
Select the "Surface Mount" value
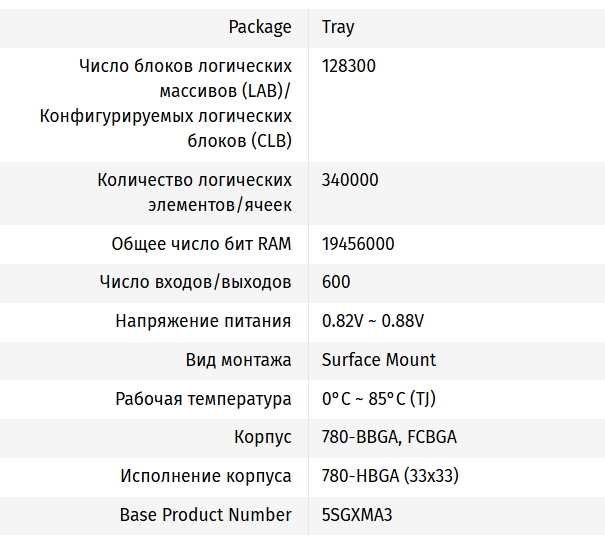tap(379, 359)
